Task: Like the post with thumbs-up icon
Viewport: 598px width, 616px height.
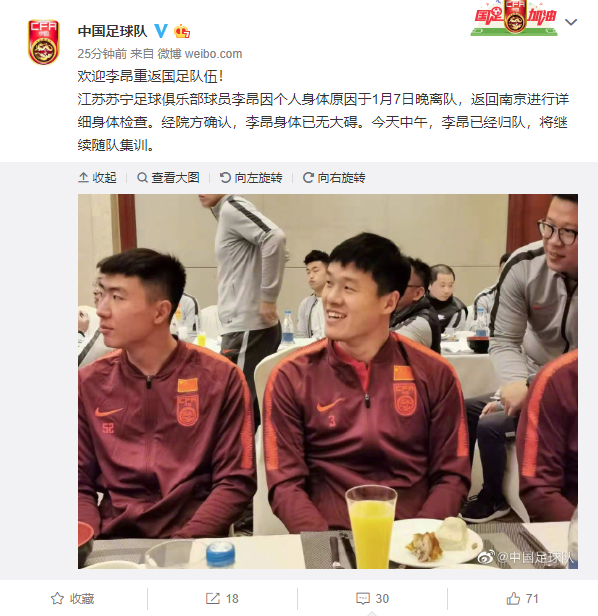Action: click(x=513, y=598)
